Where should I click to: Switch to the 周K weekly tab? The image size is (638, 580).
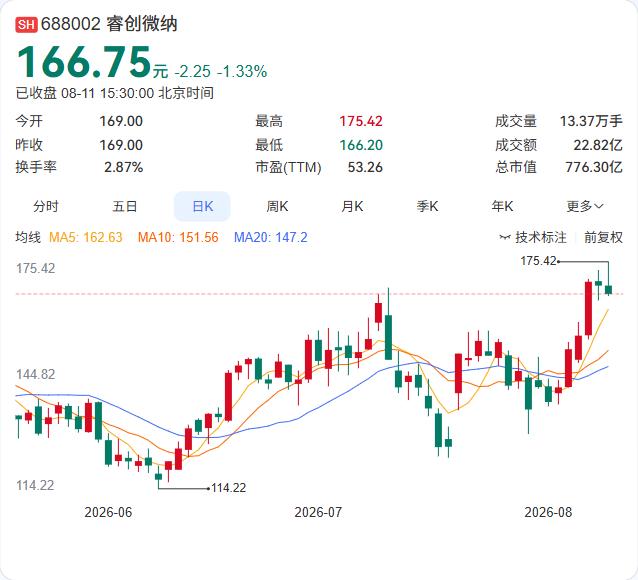pos(277,206)
